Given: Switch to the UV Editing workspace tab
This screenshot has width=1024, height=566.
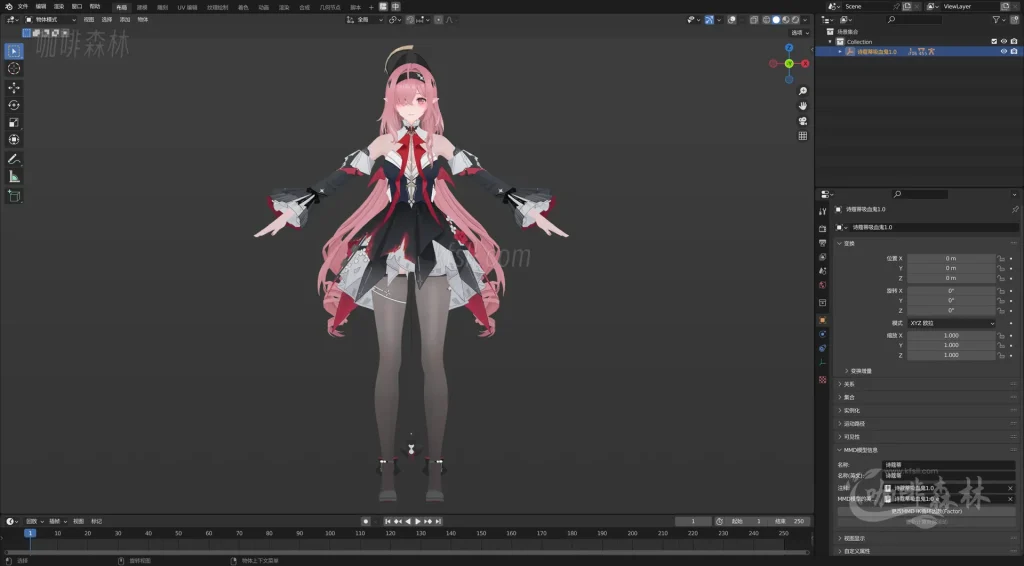Looking at the screenshot, I should point(187,7).
